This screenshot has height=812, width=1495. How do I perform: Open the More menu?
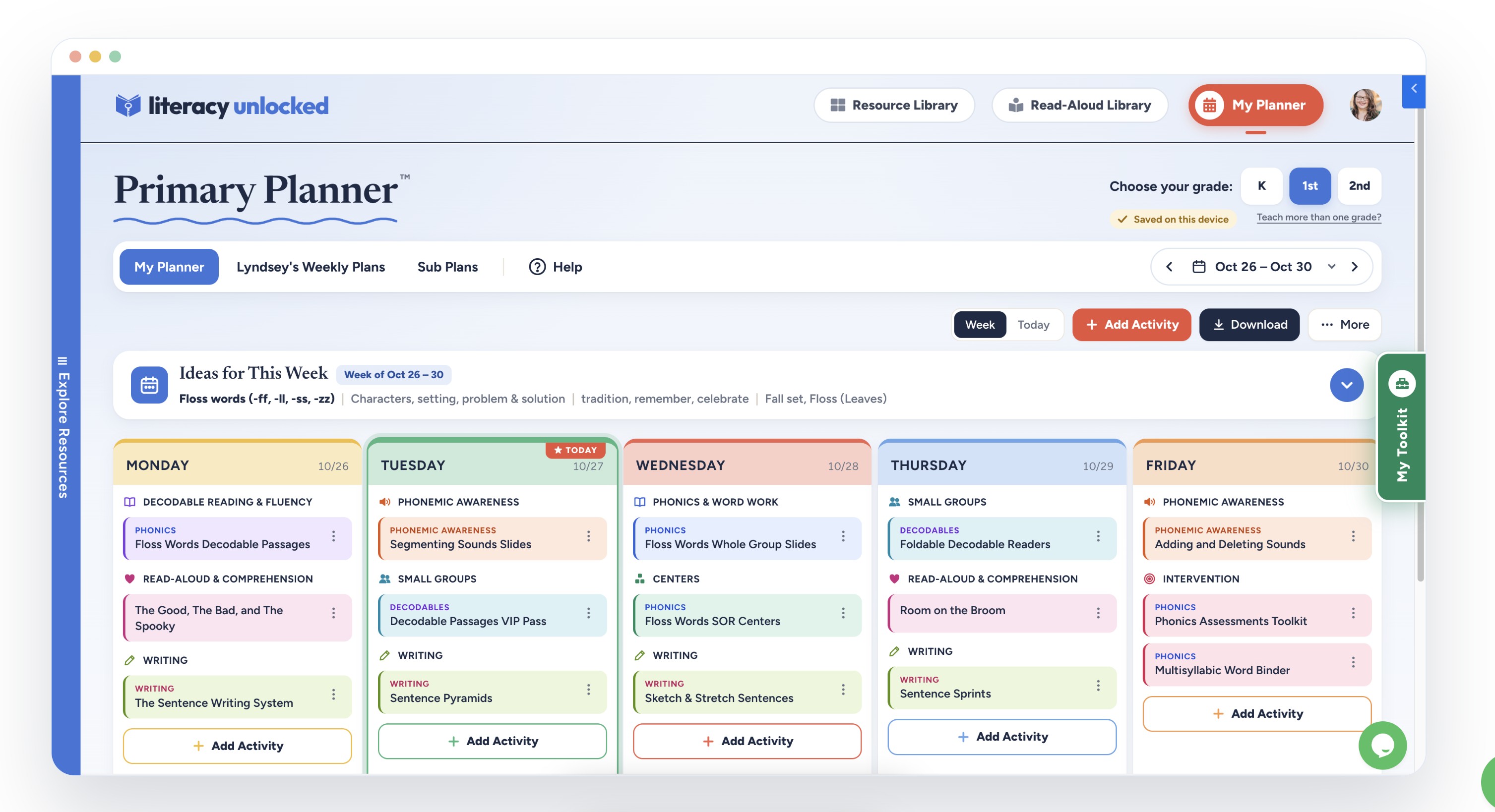1344,325
